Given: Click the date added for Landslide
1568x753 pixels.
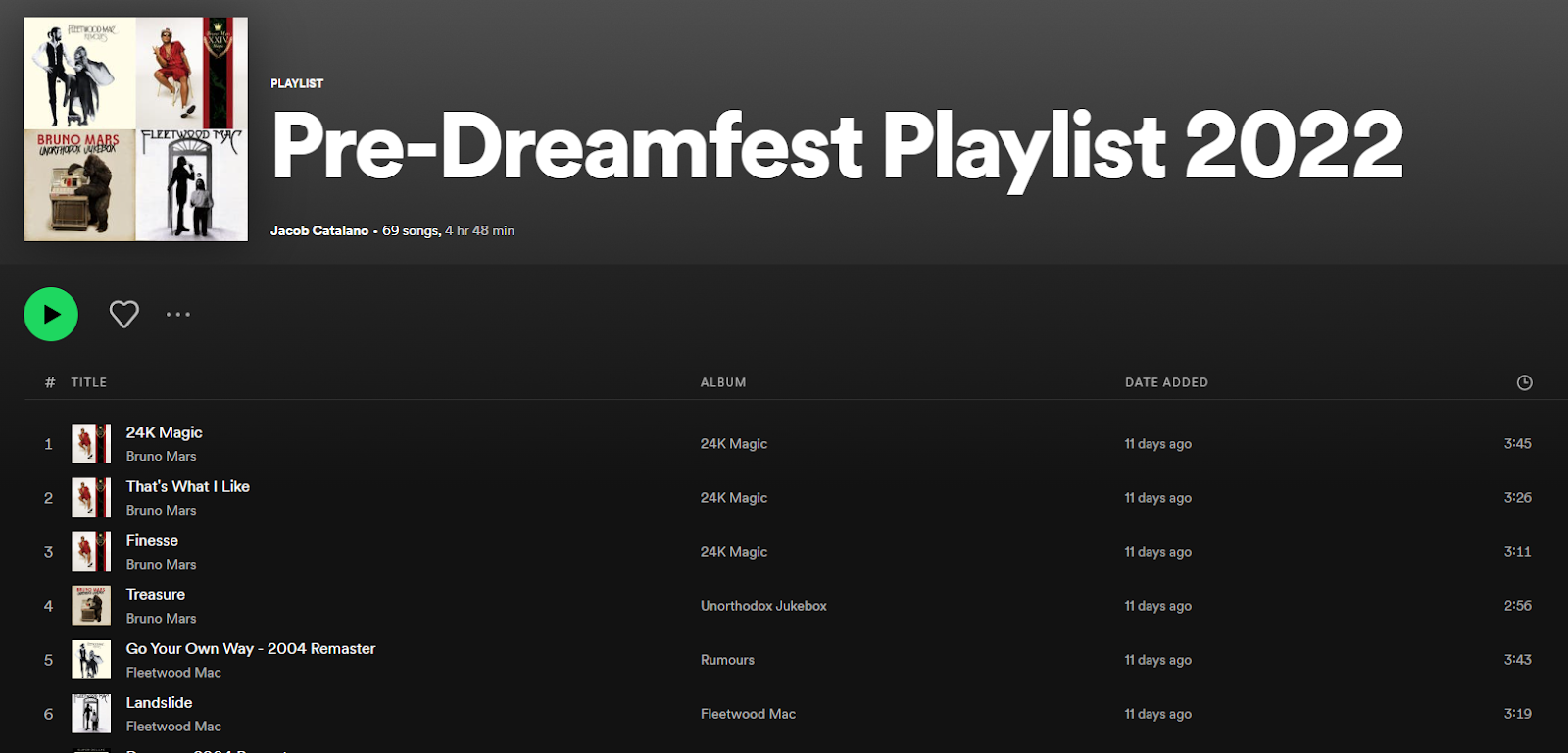Looking at the screenshot, I should pyautogui.click(x=1157, y=713).
